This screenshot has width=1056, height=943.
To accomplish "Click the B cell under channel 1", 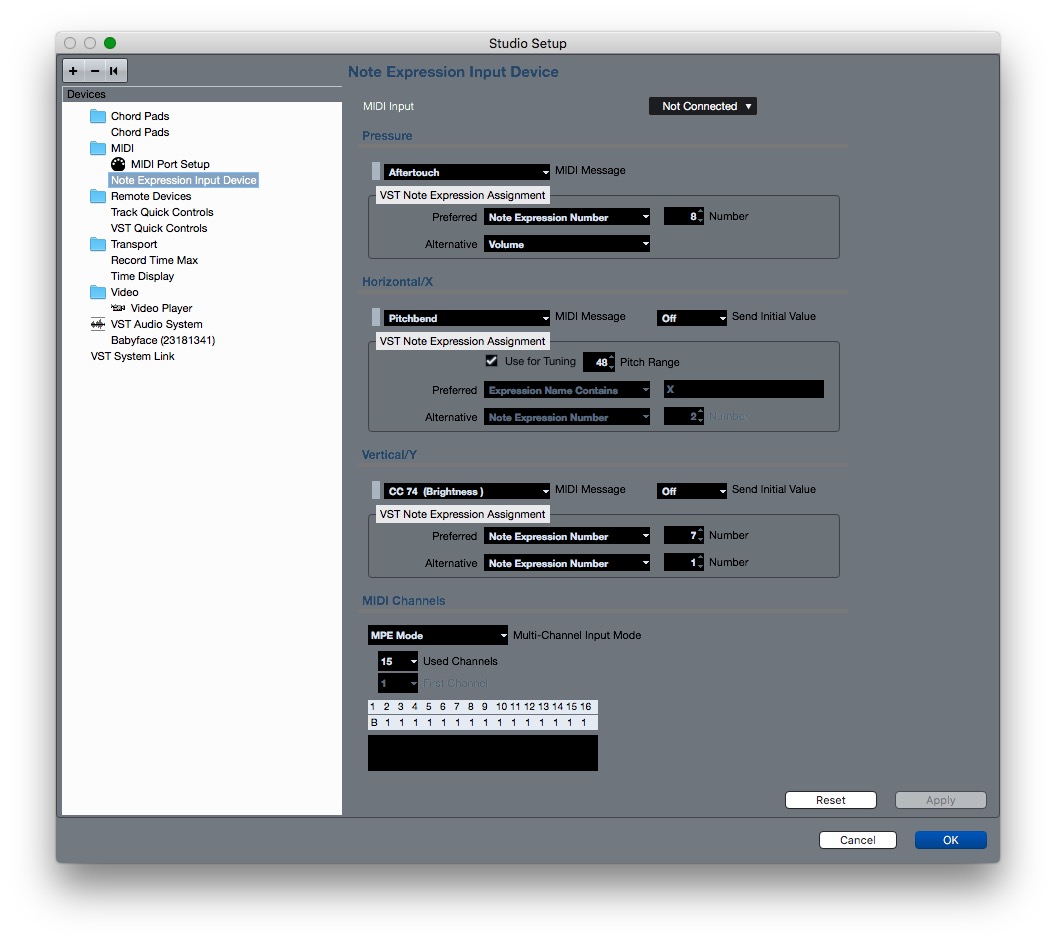I will point(374,722).
